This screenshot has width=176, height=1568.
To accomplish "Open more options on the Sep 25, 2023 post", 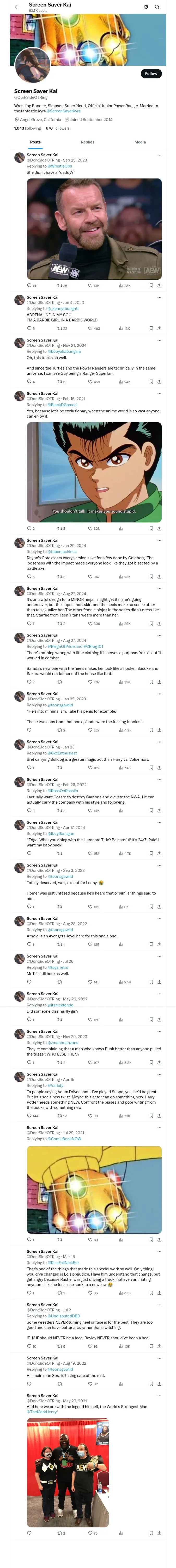I will [159, 155].
